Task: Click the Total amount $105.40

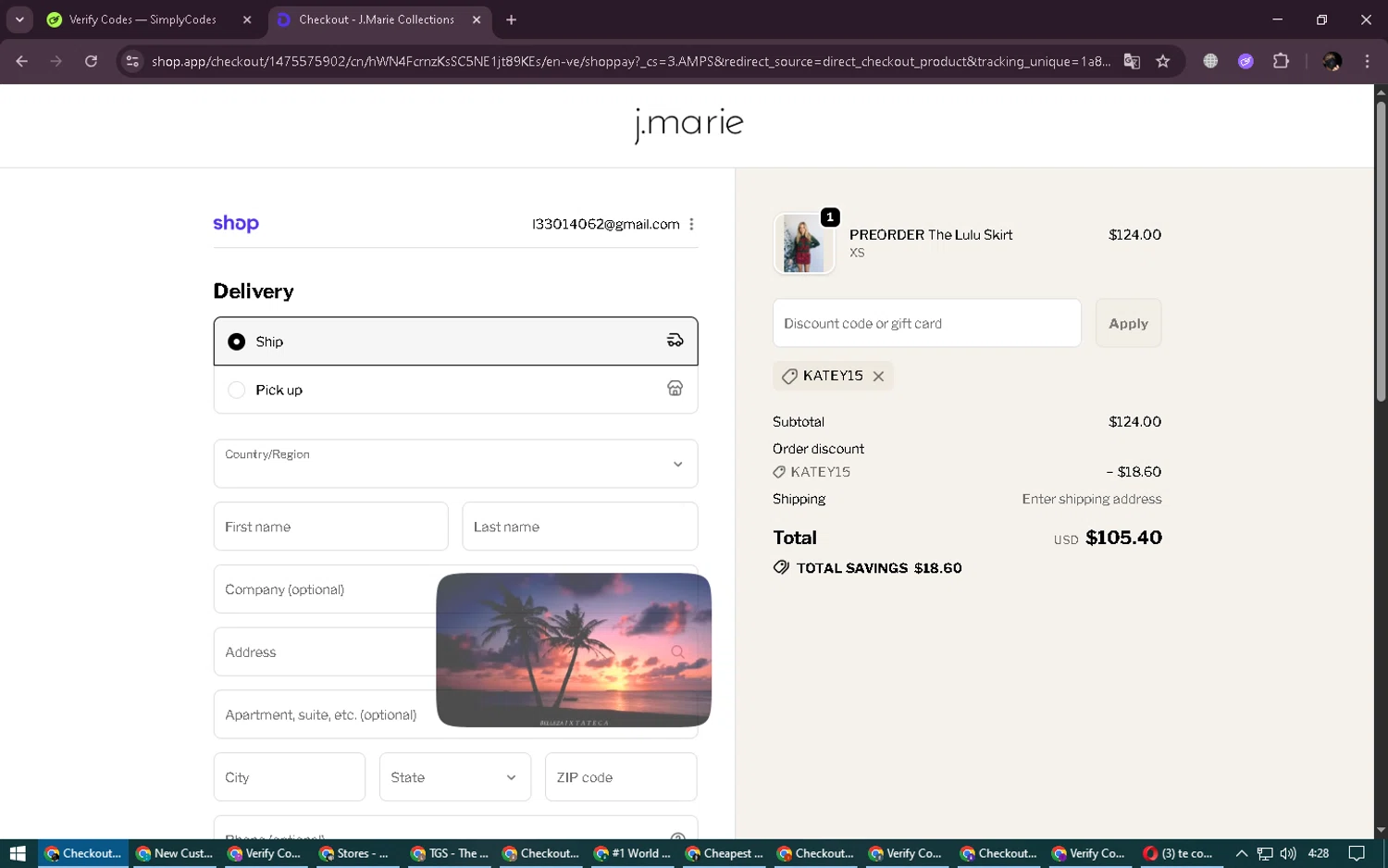Action: coord(1123,538)
